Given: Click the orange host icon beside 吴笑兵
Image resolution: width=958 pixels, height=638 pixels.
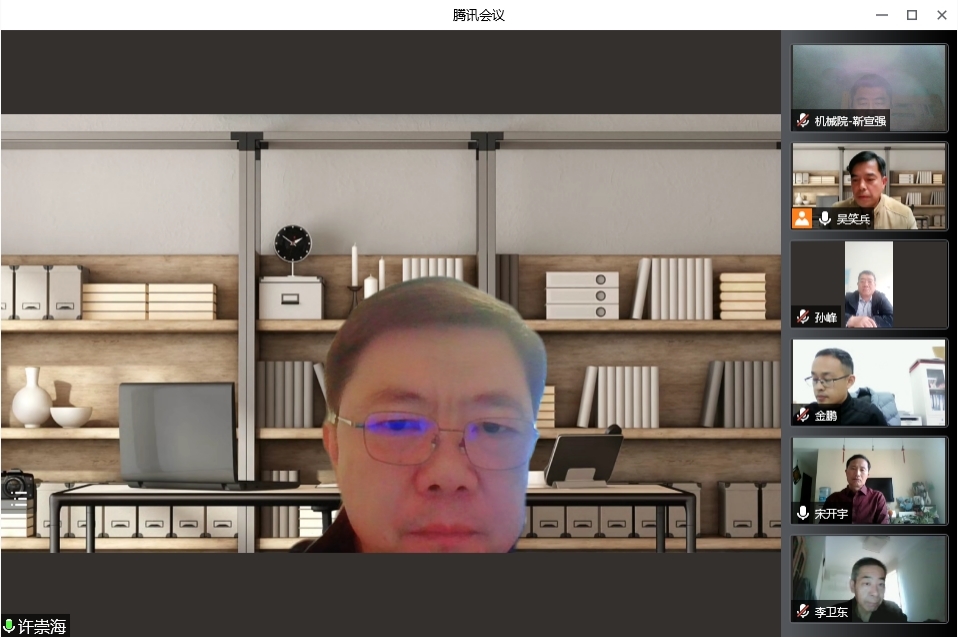Looking at the screenshot, I should (x=802, y=218).
